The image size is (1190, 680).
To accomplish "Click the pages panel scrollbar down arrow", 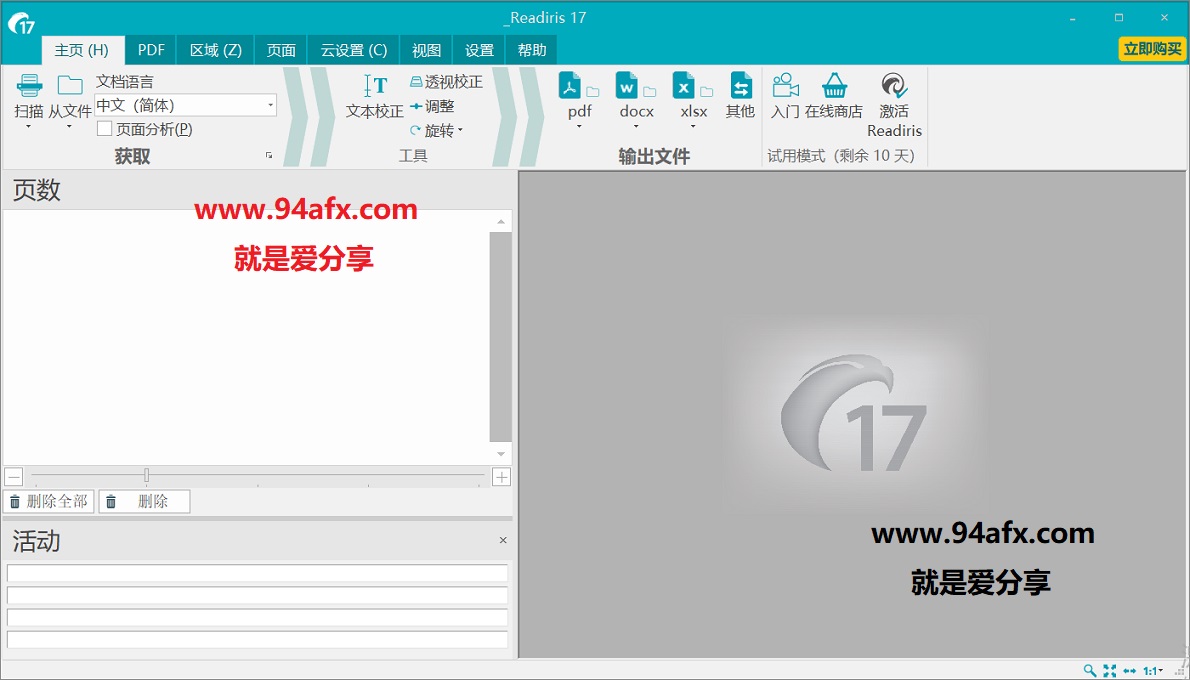I will (501, 454).
